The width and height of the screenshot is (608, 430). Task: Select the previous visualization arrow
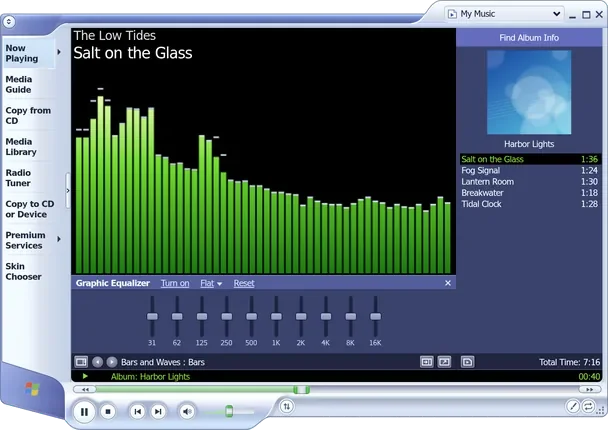pos(98,362)
